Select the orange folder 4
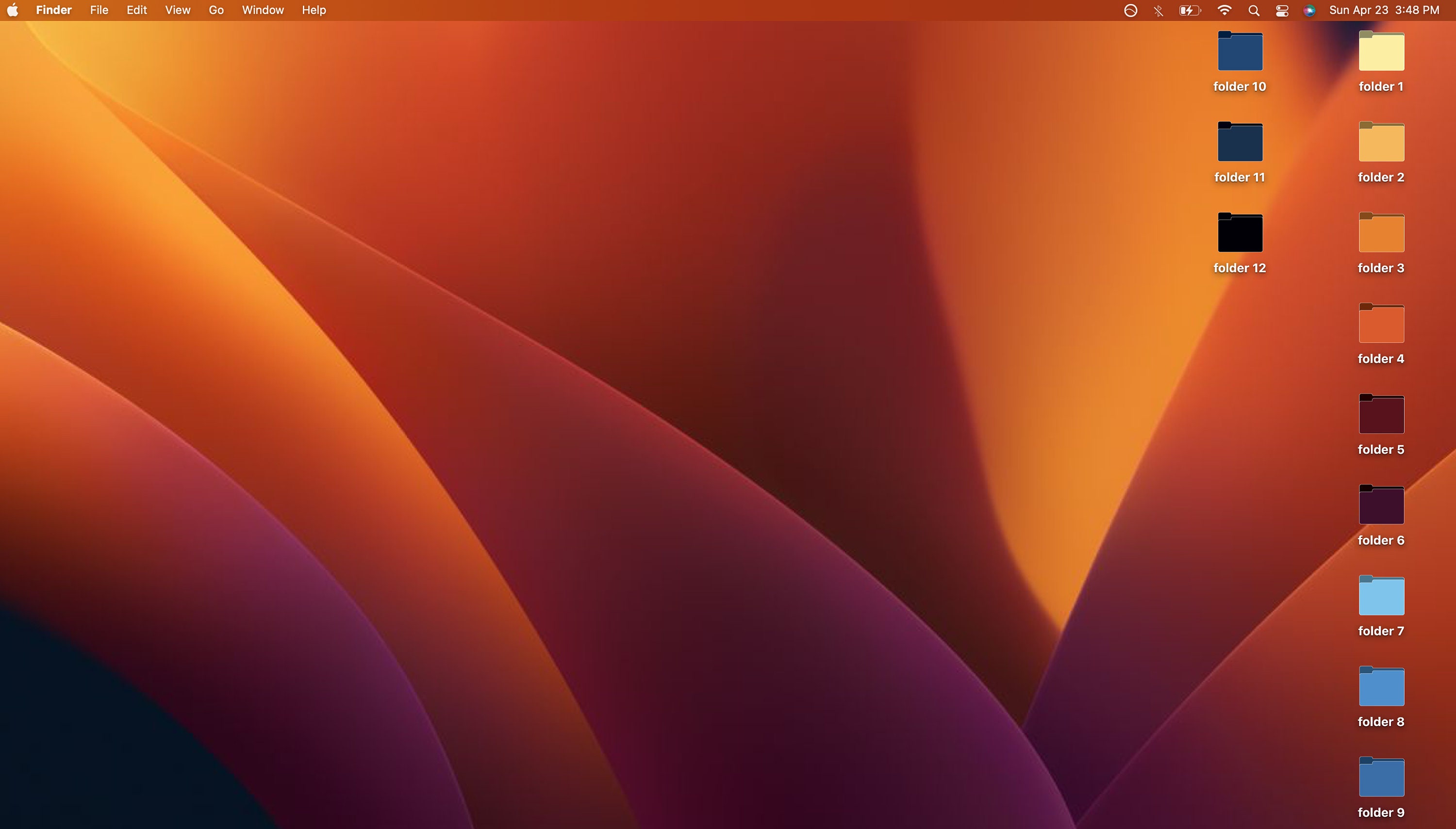 tap(1381, 324)
